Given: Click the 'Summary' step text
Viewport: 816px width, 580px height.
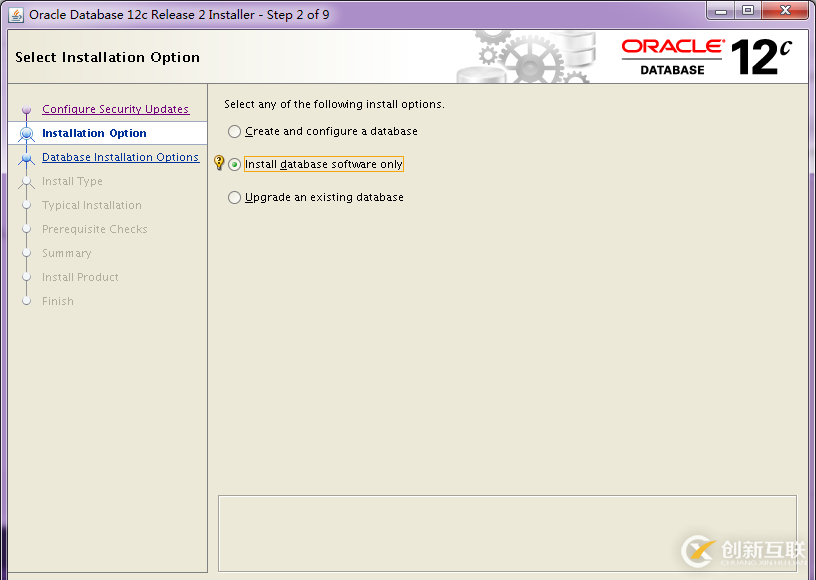Looking at the screenshot, I should (67, 253).
